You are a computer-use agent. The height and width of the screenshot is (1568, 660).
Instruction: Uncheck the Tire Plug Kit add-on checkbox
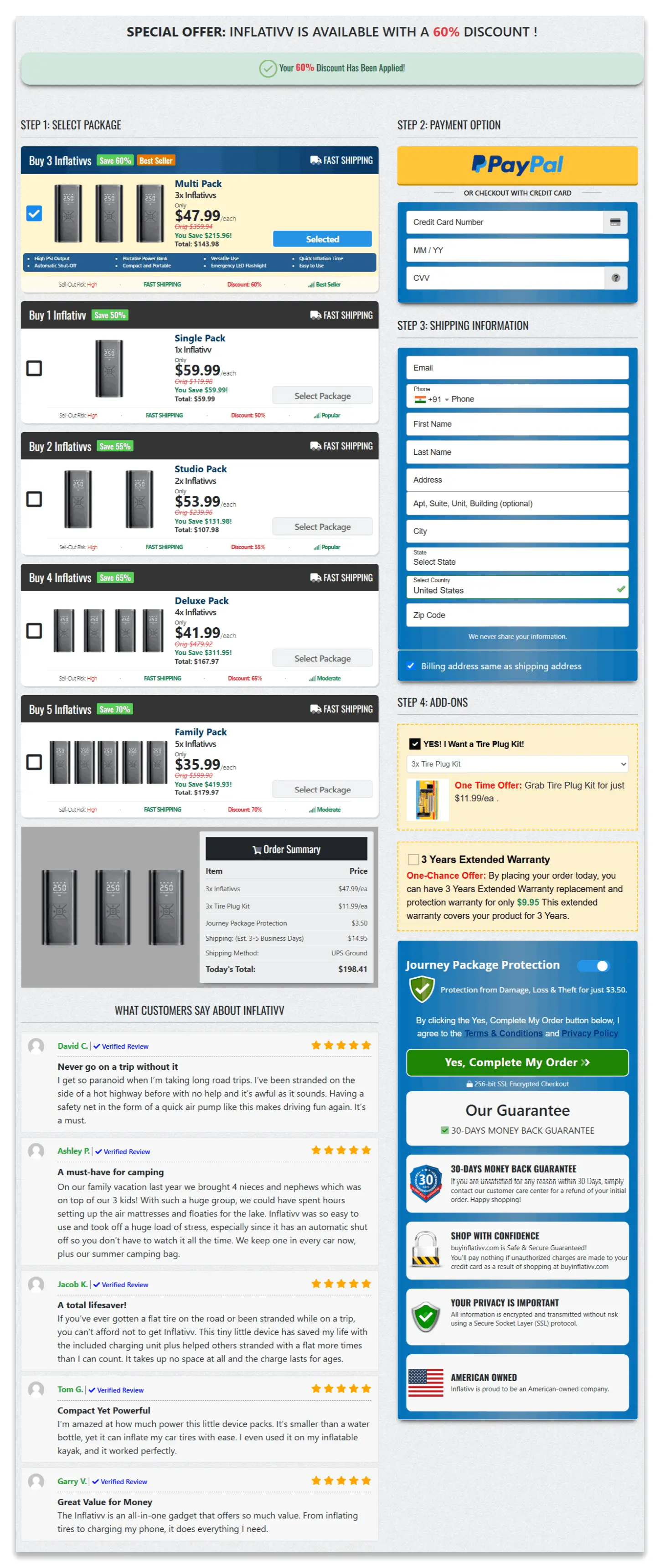(x=415, y=744)
